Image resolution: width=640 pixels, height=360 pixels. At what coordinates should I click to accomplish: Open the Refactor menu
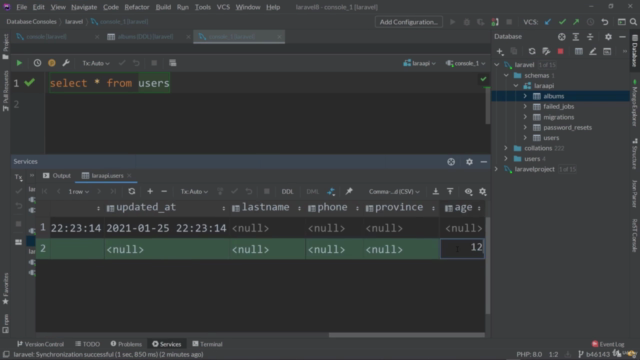[137, 7]
